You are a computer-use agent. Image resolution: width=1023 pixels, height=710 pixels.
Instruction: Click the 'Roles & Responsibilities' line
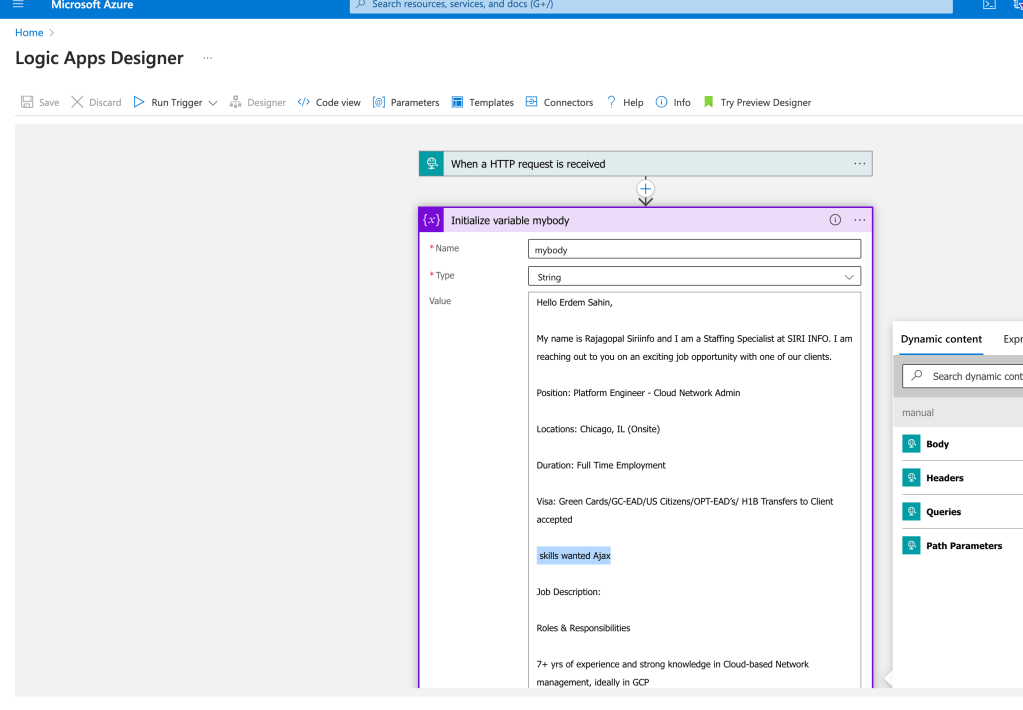coord(583,628)
